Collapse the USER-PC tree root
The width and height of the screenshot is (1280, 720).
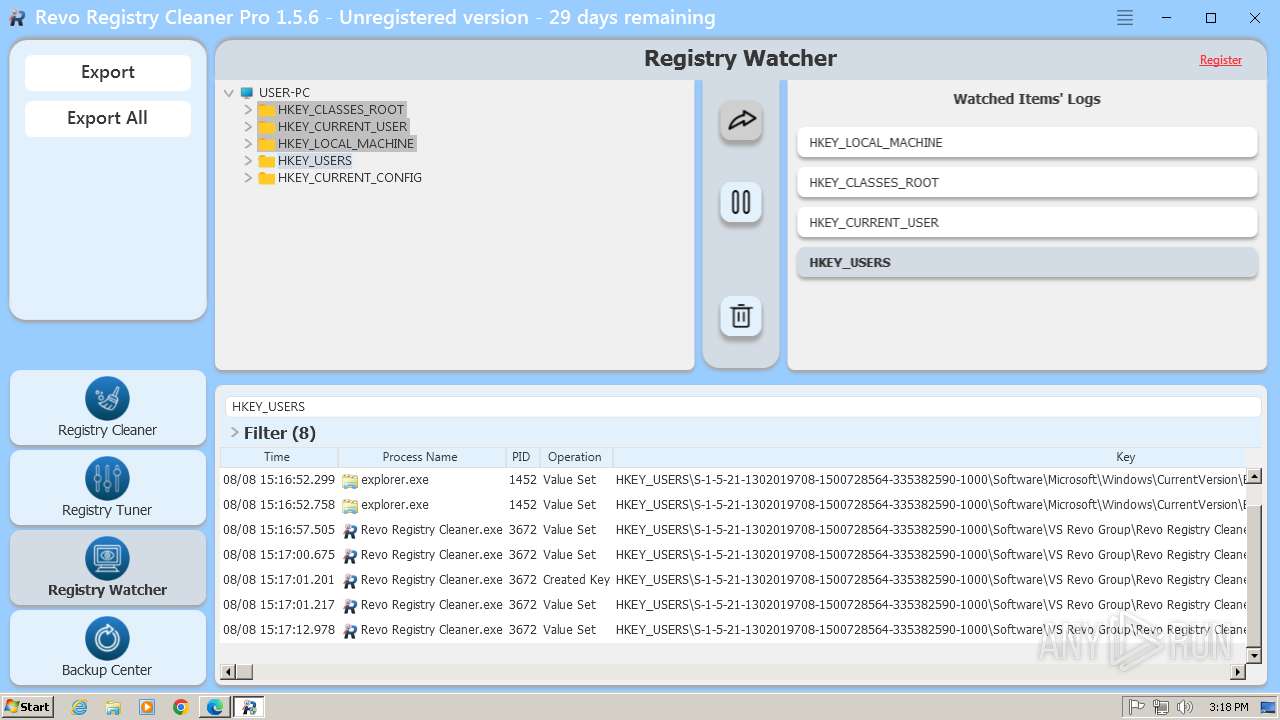(229, 93)
